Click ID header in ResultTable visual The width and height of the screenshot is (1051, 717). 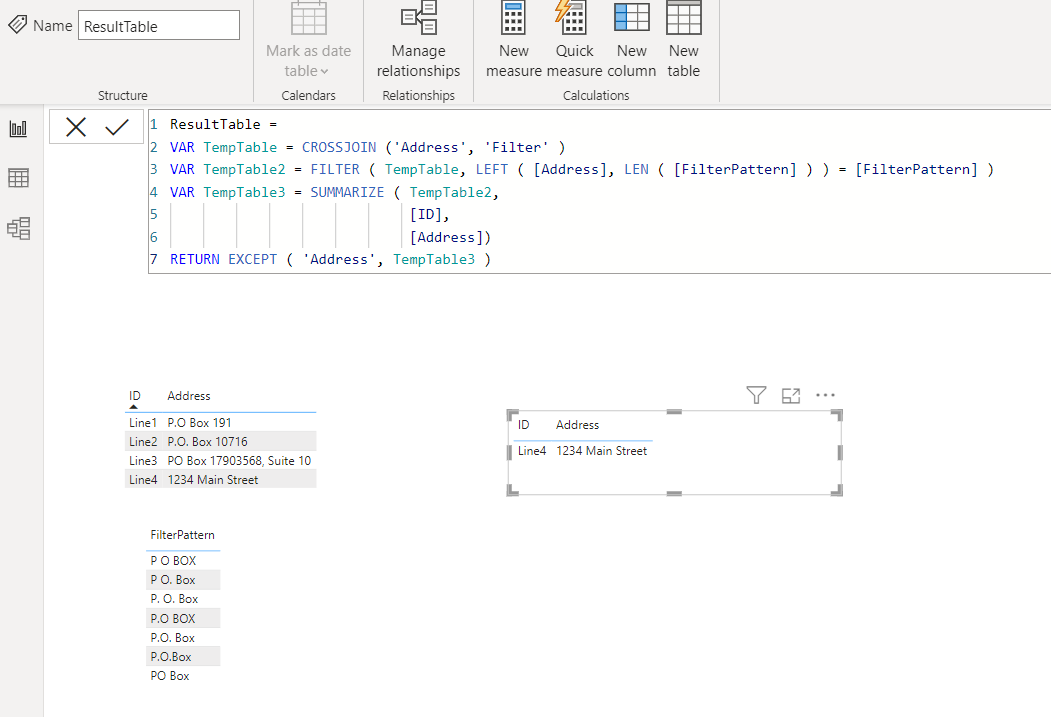[523, 425]
